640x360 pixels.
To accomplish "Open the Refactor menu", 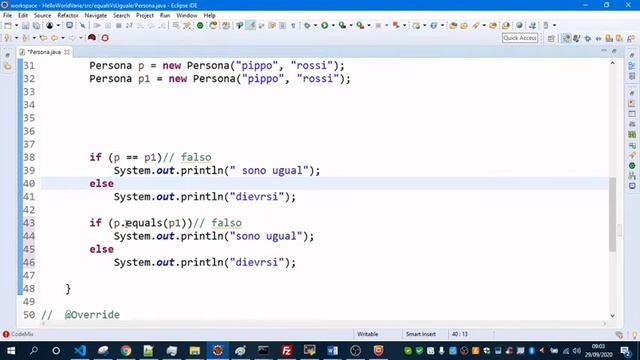I will pyautogui.click(x=68, y=15).
